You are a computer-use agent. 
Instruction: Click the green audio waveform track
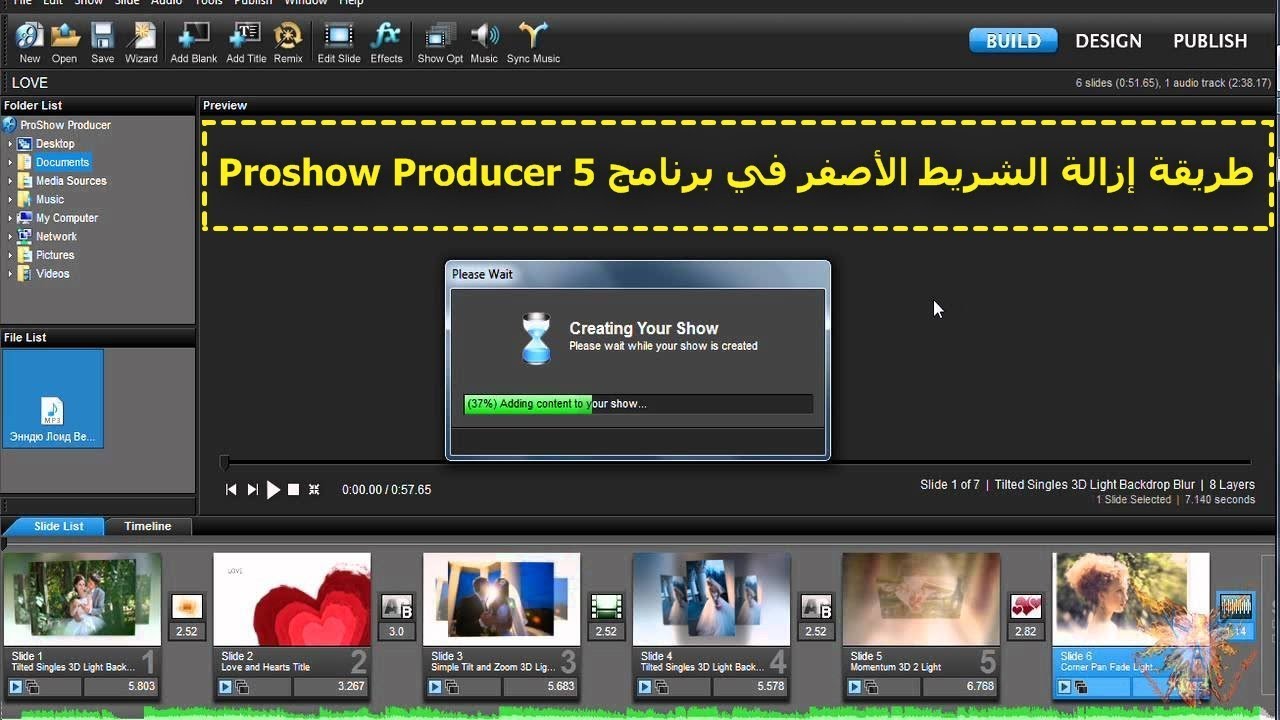(640, 712)
